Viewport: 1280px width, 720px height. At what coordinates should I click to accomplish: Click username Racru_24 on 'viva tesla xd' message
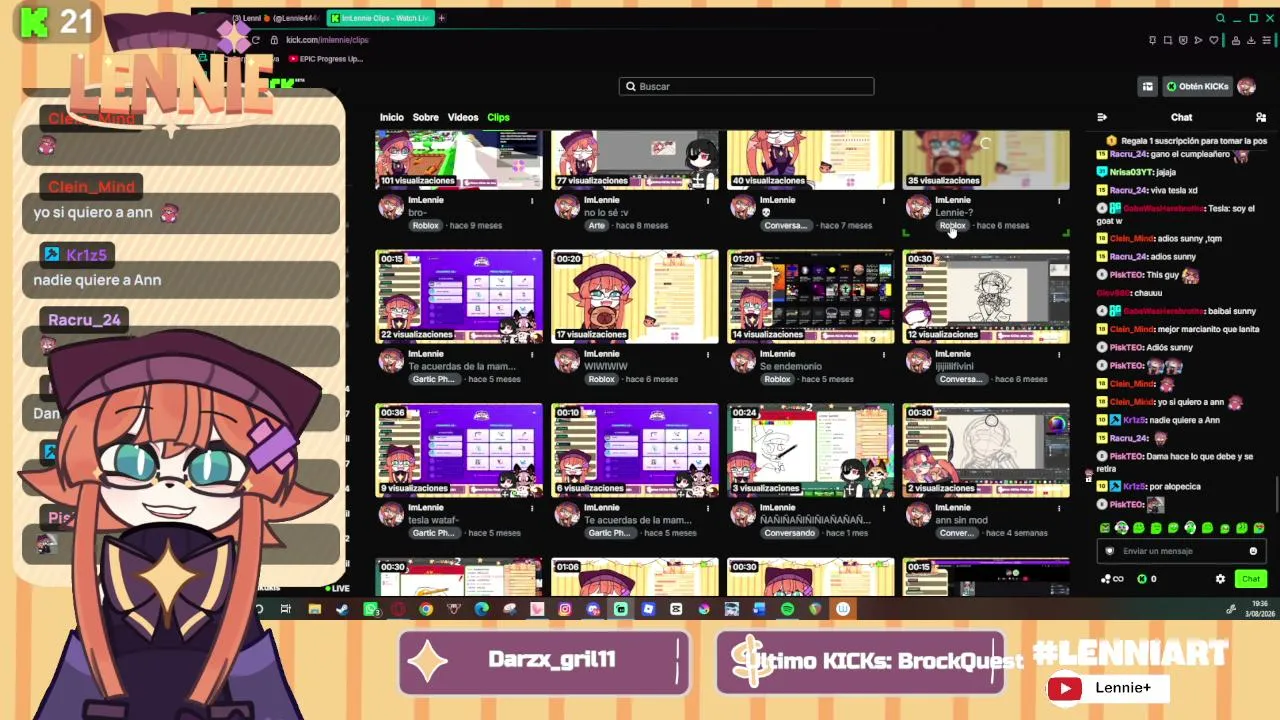[1128, 191]
